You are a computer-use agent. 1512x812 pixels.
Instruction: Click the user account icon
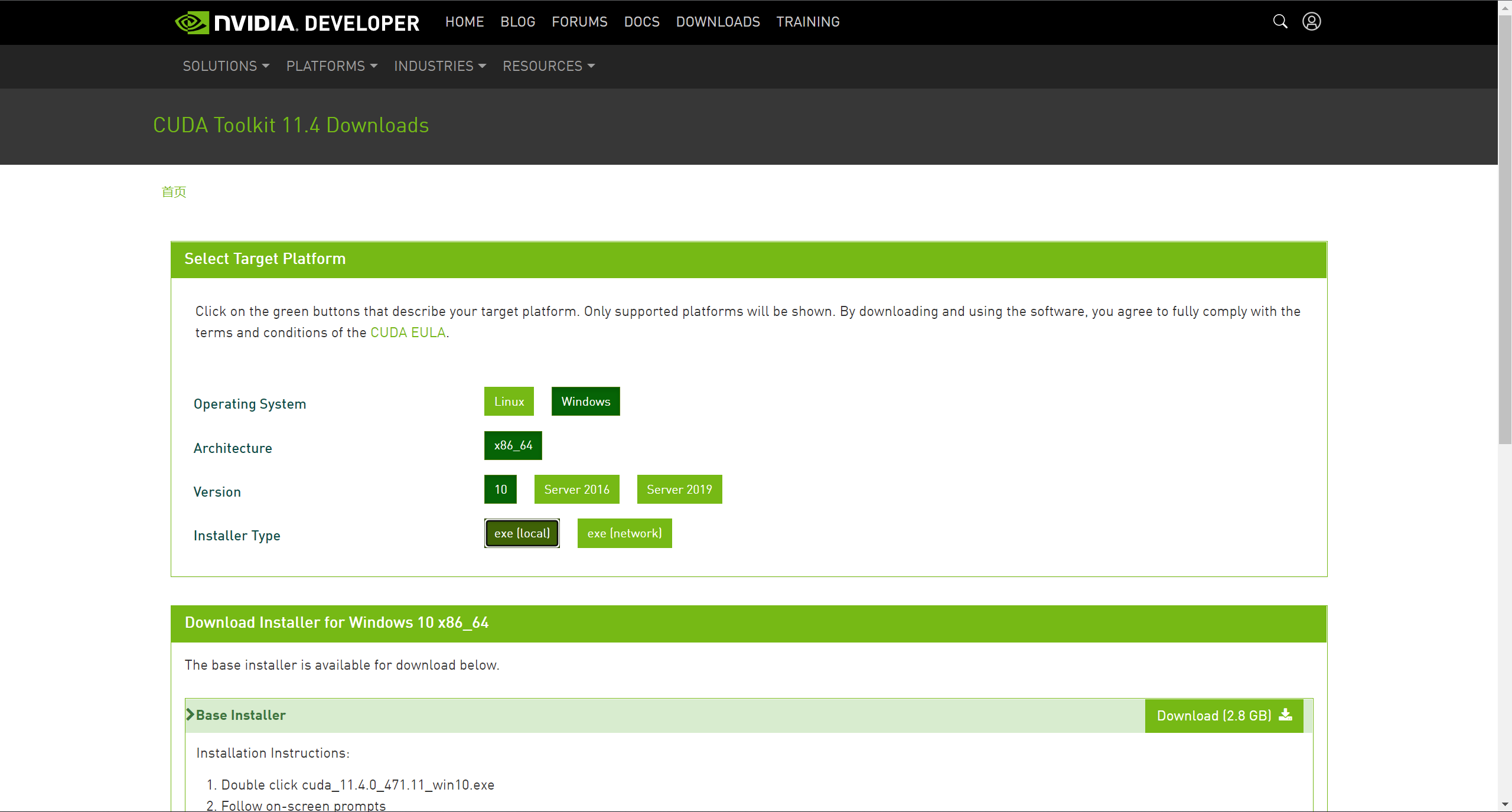(x=1312, y=22)
